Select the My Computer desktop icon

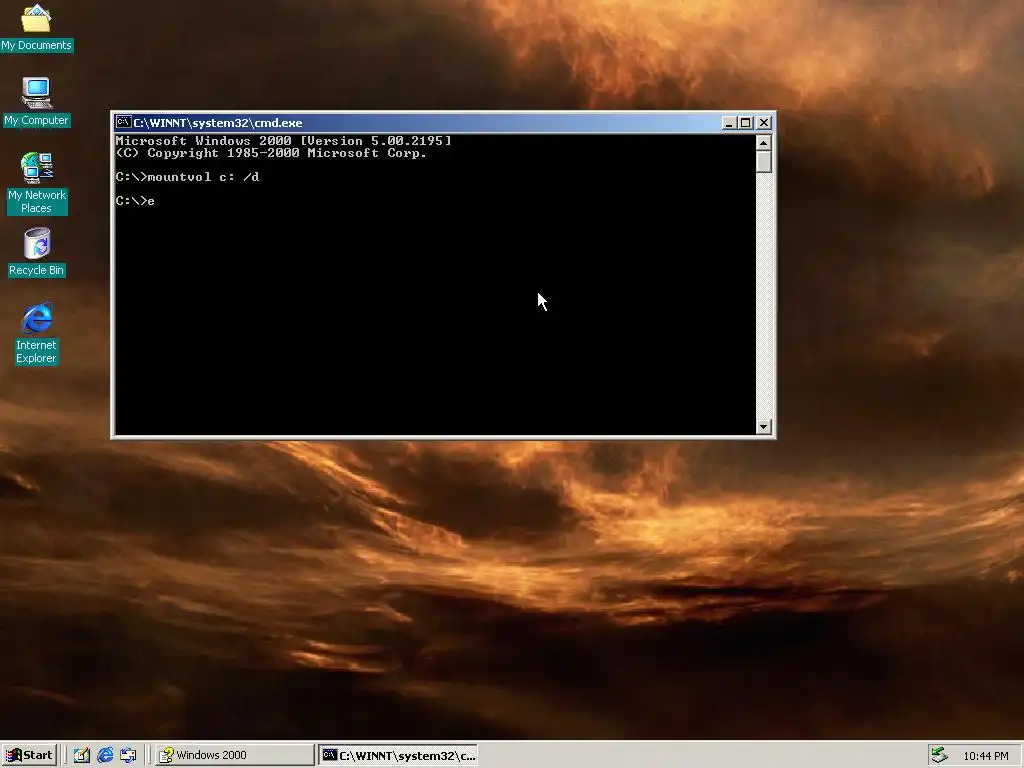point(36,101)
